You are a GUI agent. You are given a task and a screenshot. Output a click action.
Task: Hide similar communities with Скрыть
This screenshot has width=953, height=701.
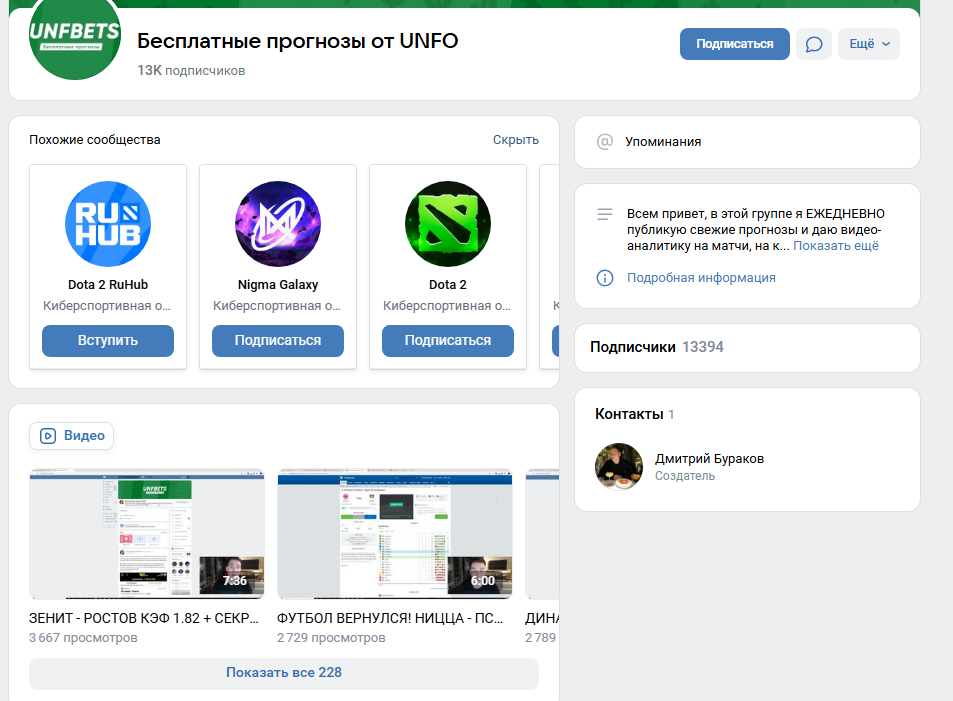tap(515, 140)
